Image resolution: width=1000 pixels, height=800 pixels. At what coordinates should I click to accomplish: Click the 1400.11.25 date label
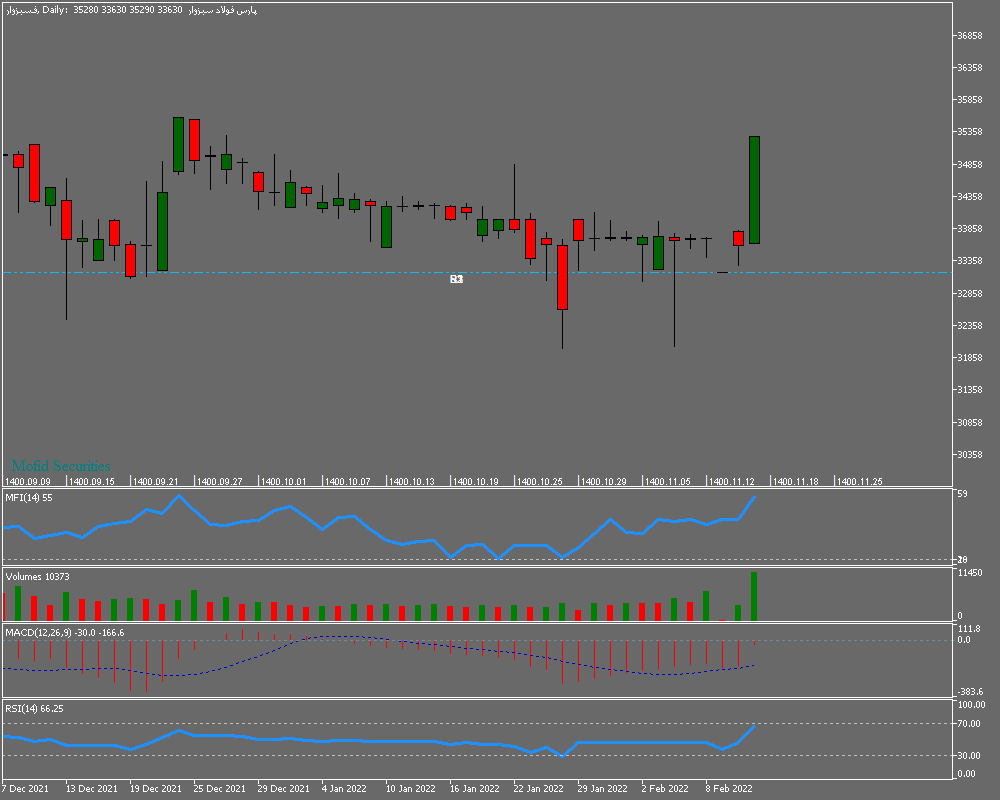(x=860, y=482)
